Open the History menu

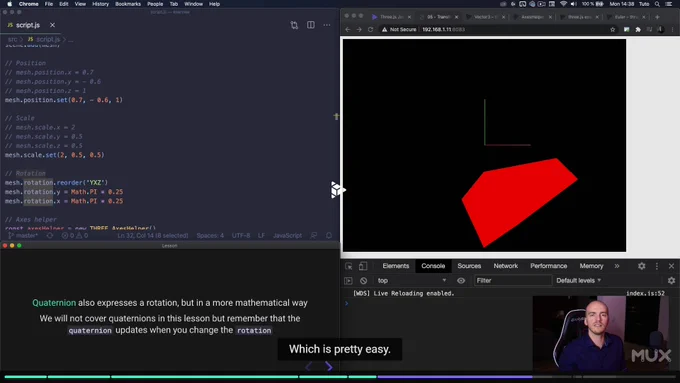point(100,4)
